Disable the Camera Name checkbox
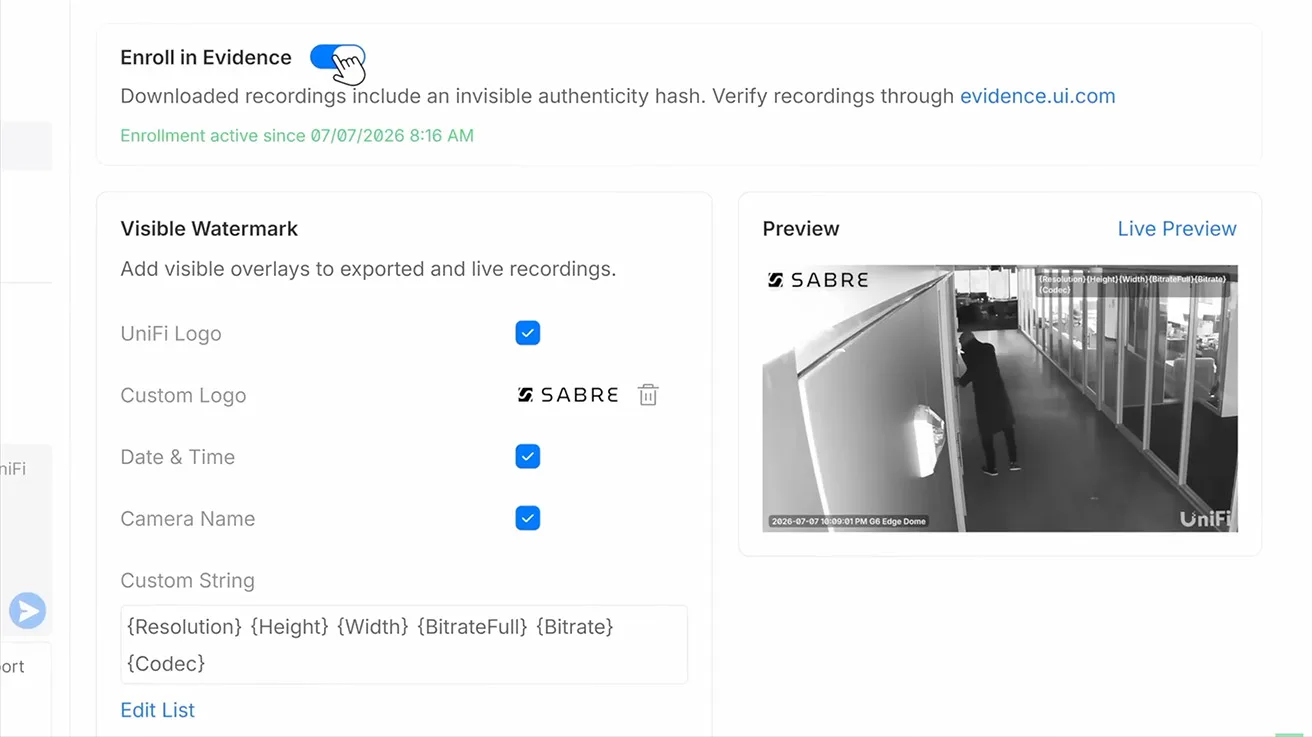 [x=528, y=518]
